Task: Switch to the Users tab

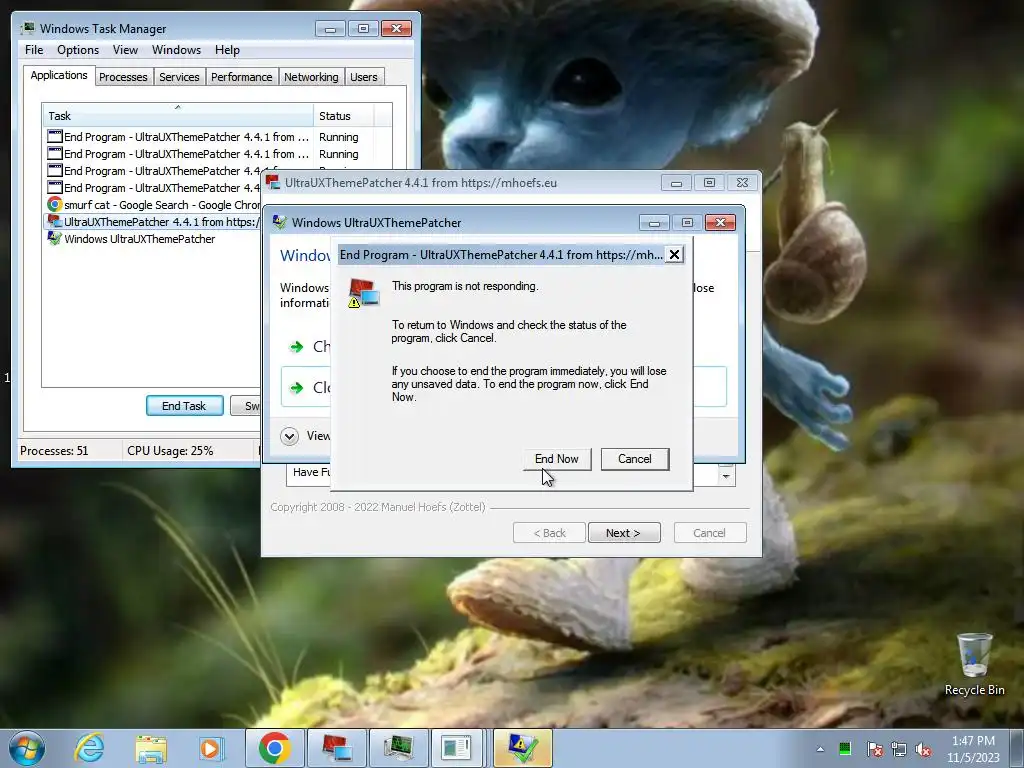Action: coord(364,76)
